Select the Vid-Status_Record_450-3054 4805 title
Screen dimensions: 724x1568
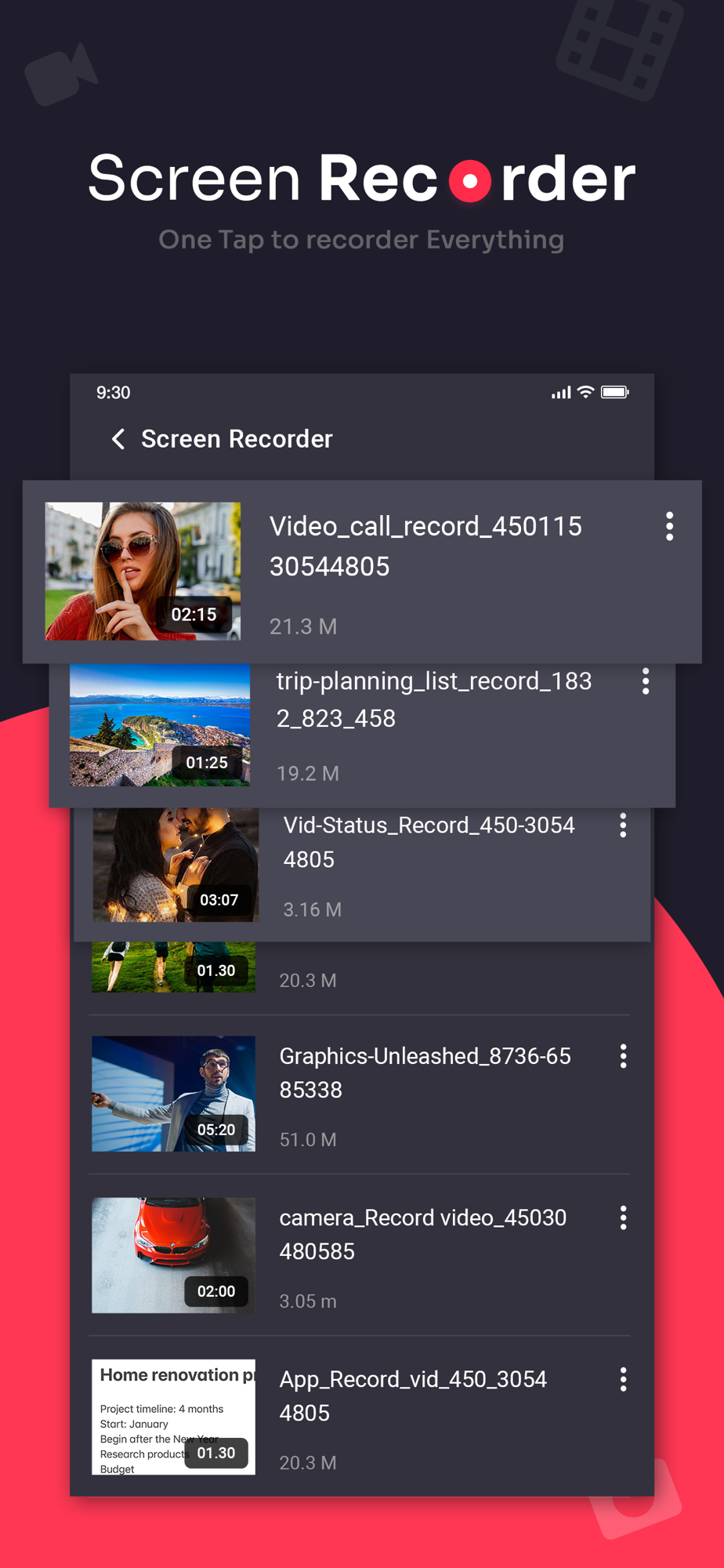pos(429,842)
